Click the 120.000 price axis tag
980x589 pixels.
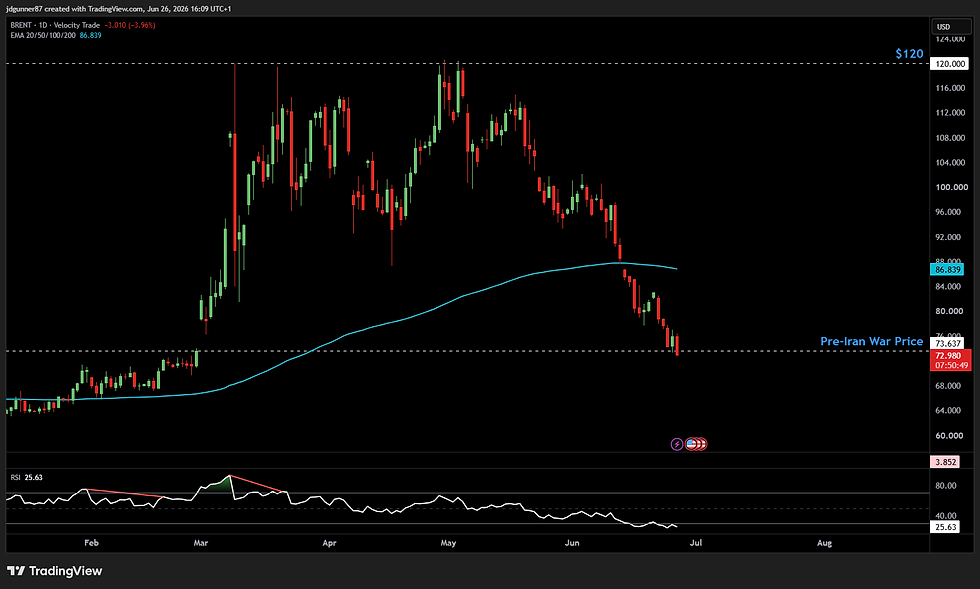(x=950, y=64)
